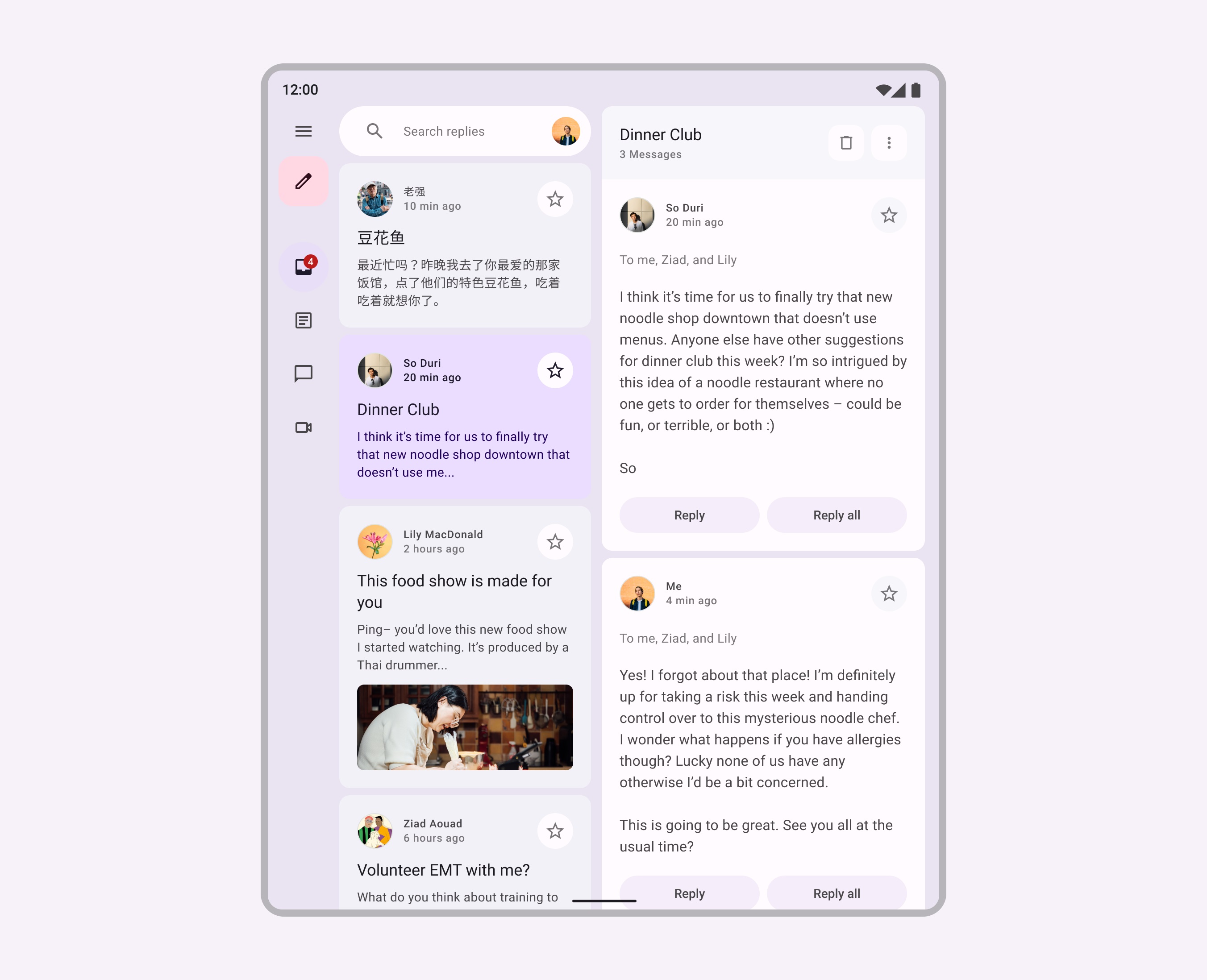Screen dimensions: 1207x980
Task: Expand the archive icon for Dinner Club
Action: tap(847, 143)
